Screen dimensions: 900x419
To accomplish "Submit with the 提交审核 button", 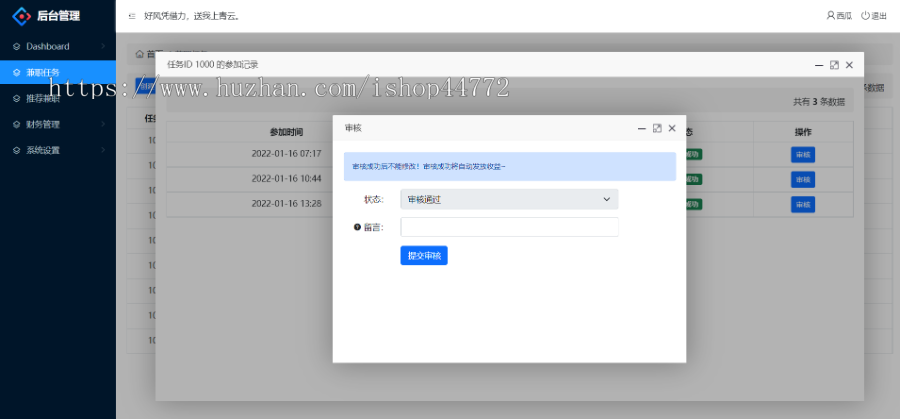I will pyautogui.click(x=424, y=255).
